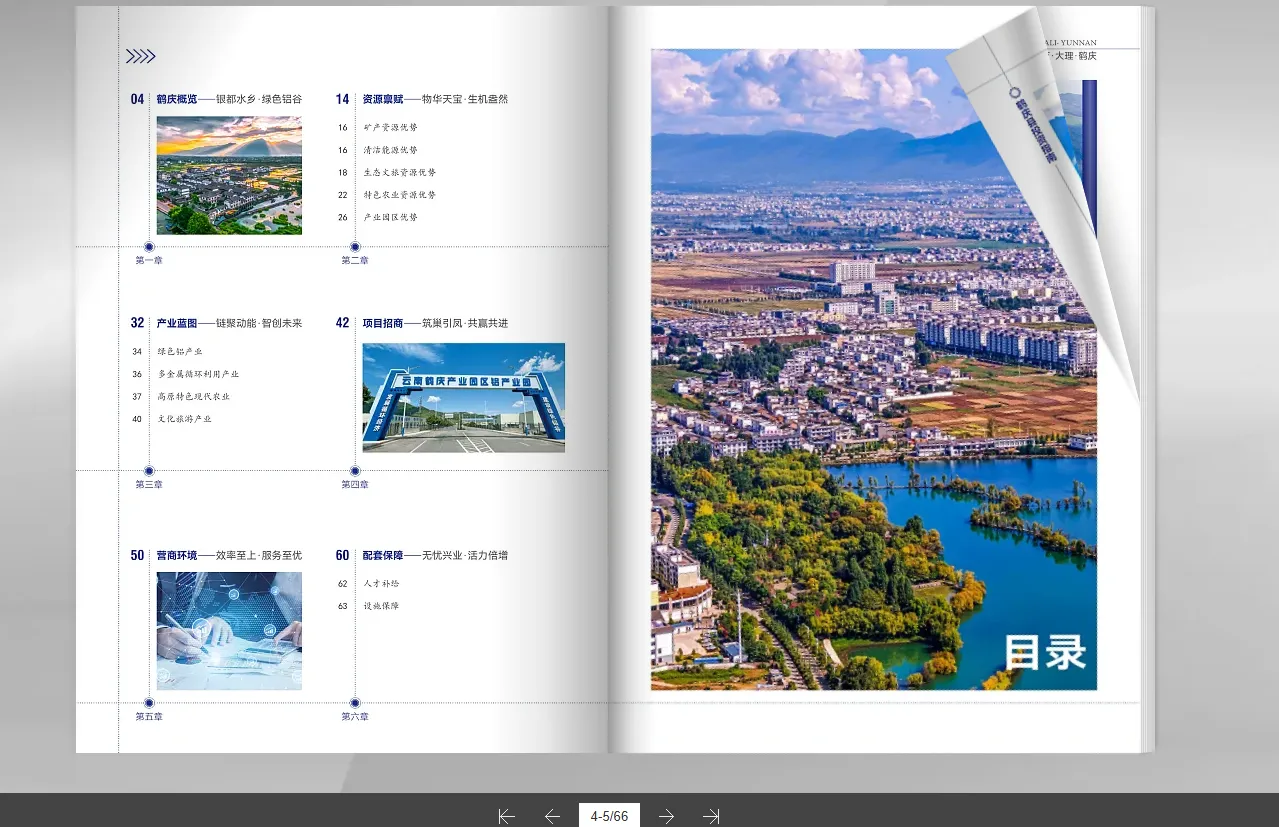The image size is (1279, 827).
Task: Select the 第五章 node on the dotted line
Action: click(x=149, y=702)
